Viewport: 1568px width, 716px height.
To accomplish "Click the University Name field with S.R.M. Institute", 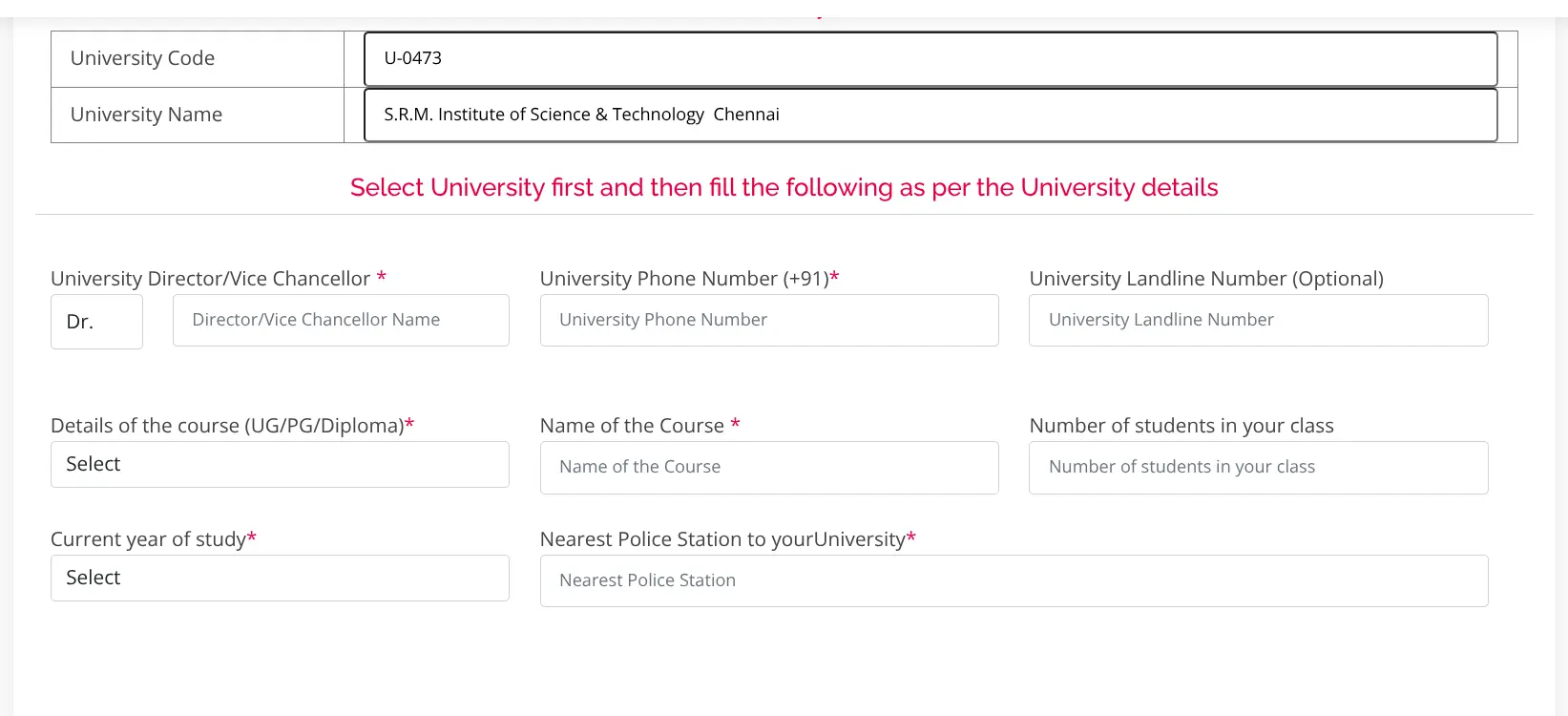I will [930, 115].
